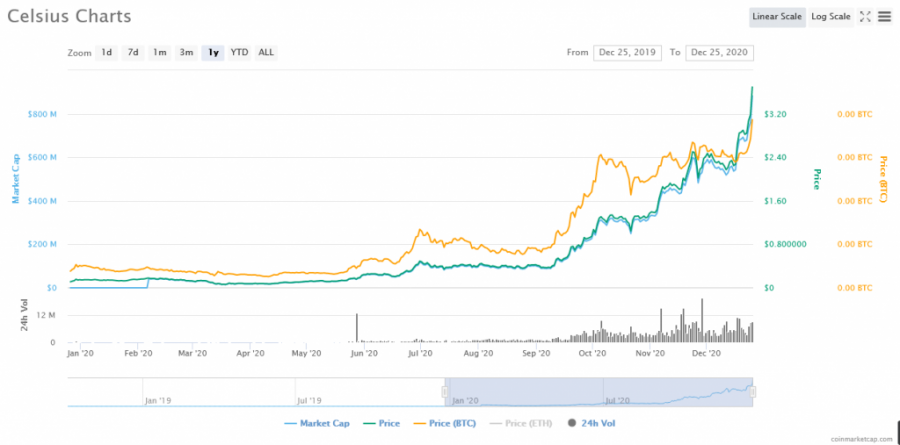Click the $600 M axis label
900x445 pixels.
pyautogui.click(x=42, y=157)
